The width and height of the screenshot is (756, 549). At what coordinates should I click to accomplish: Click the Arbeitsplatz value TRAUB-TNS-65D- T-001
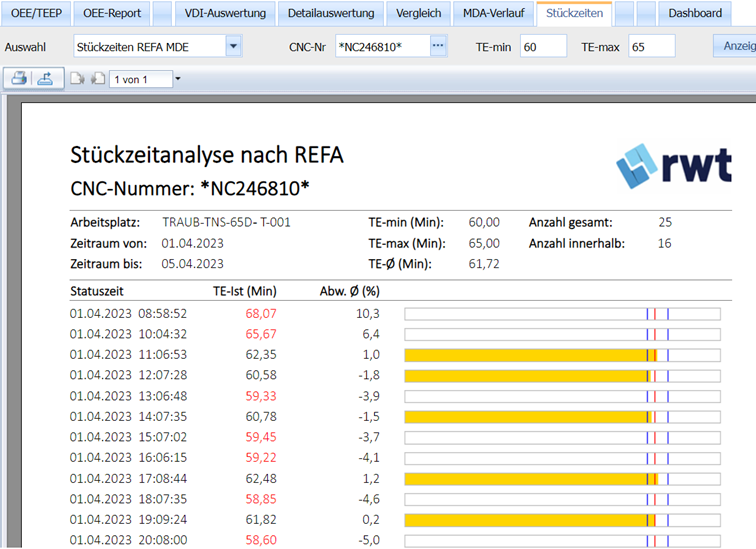click(226, 222)
